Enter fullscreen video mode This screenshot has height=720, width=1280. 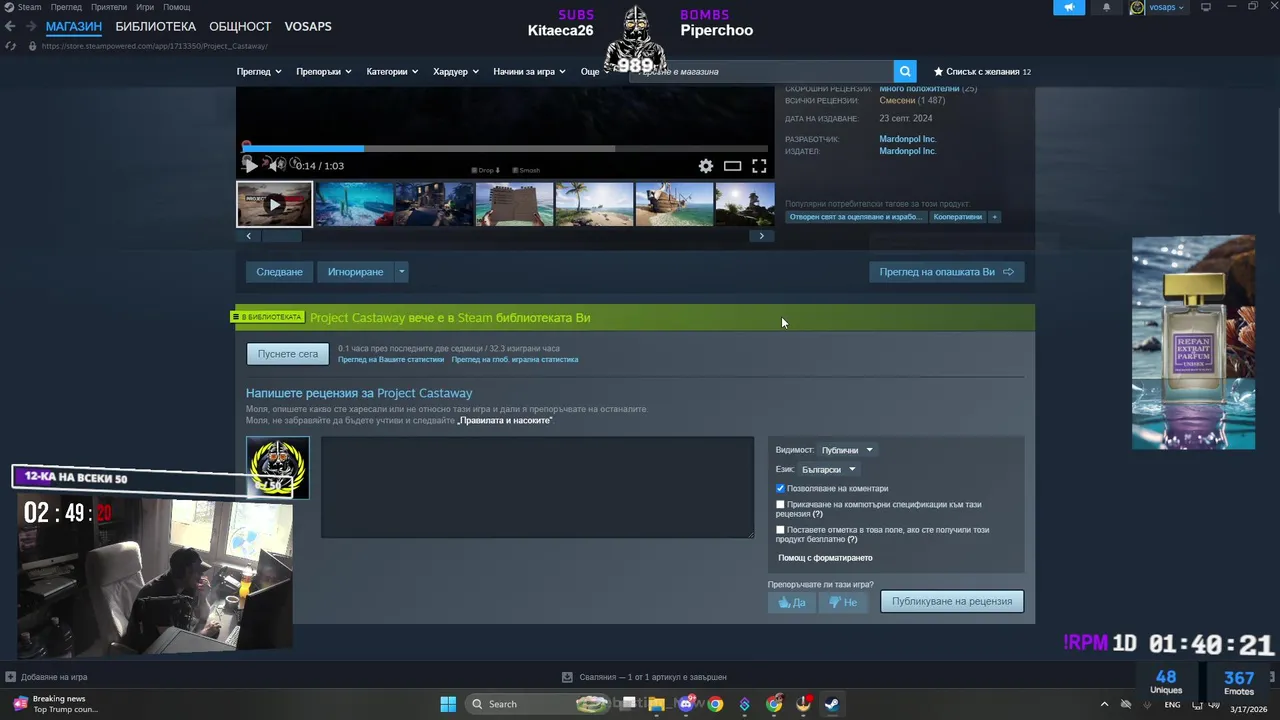759,166
